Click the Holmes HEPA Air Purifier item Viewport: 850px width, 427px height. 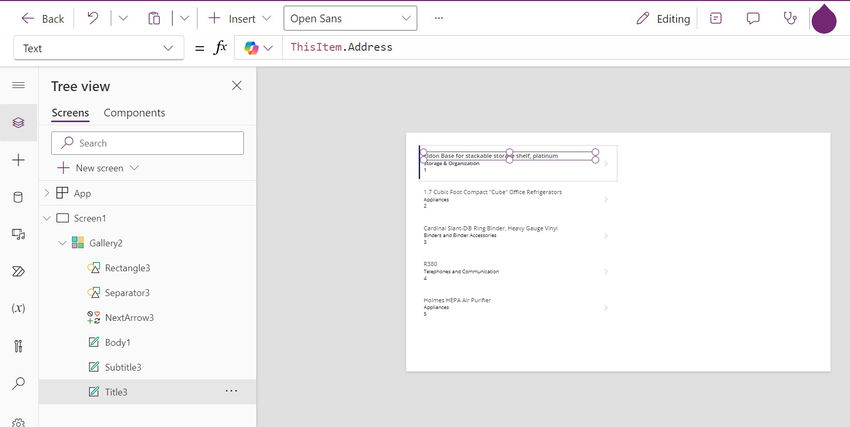pos(457,300)
